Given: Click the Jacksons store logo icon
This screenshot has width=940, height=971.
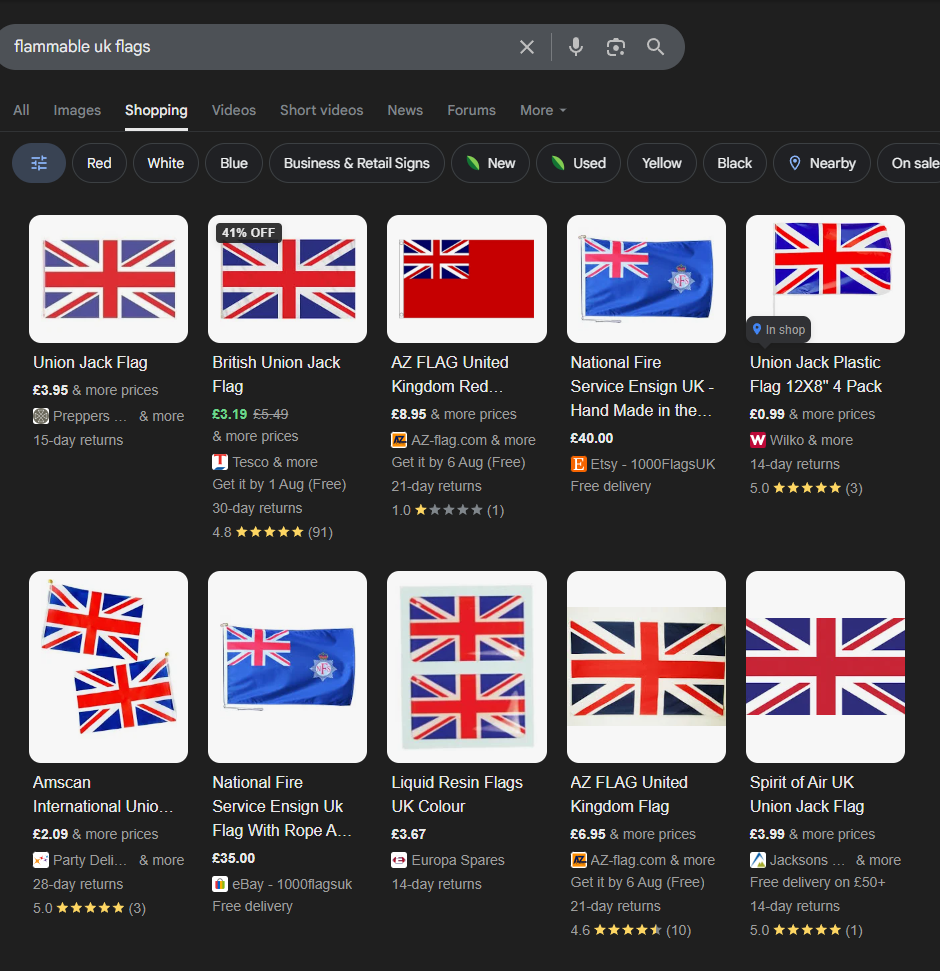Looking at the screenshot, I should (757, 860).
